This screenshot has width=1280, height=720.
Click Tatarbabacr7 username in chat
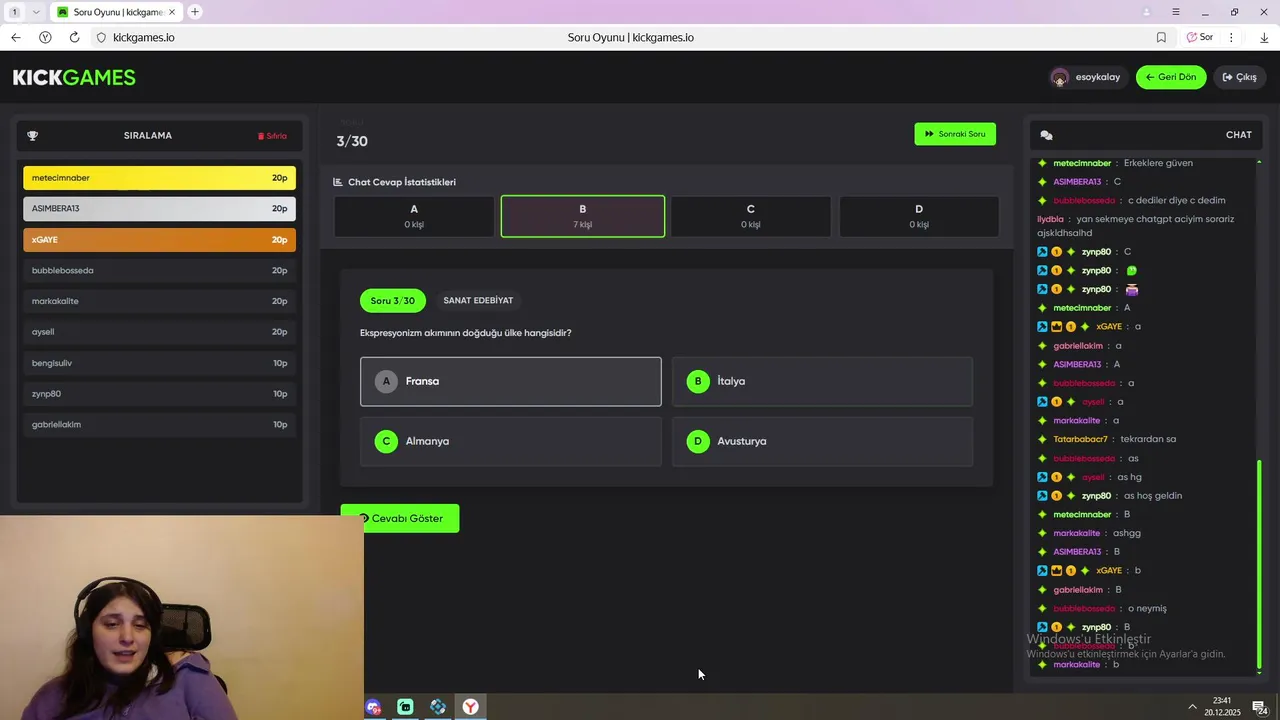1080,439
